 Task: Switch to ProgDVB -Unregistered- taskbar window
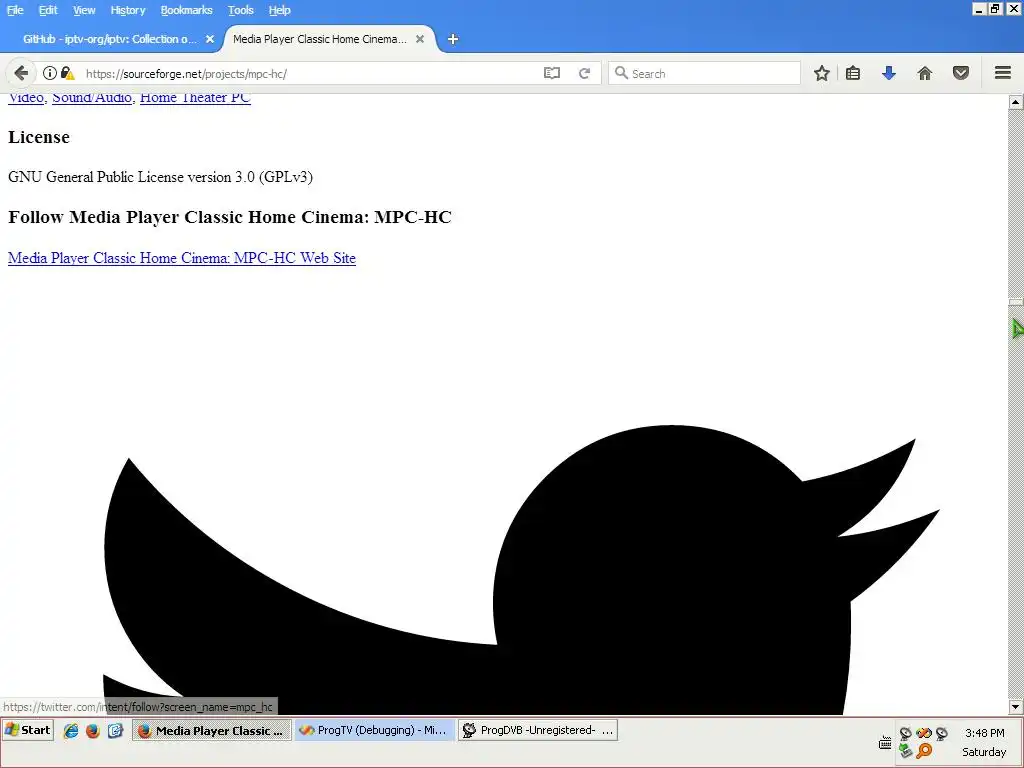click(537, 730)
